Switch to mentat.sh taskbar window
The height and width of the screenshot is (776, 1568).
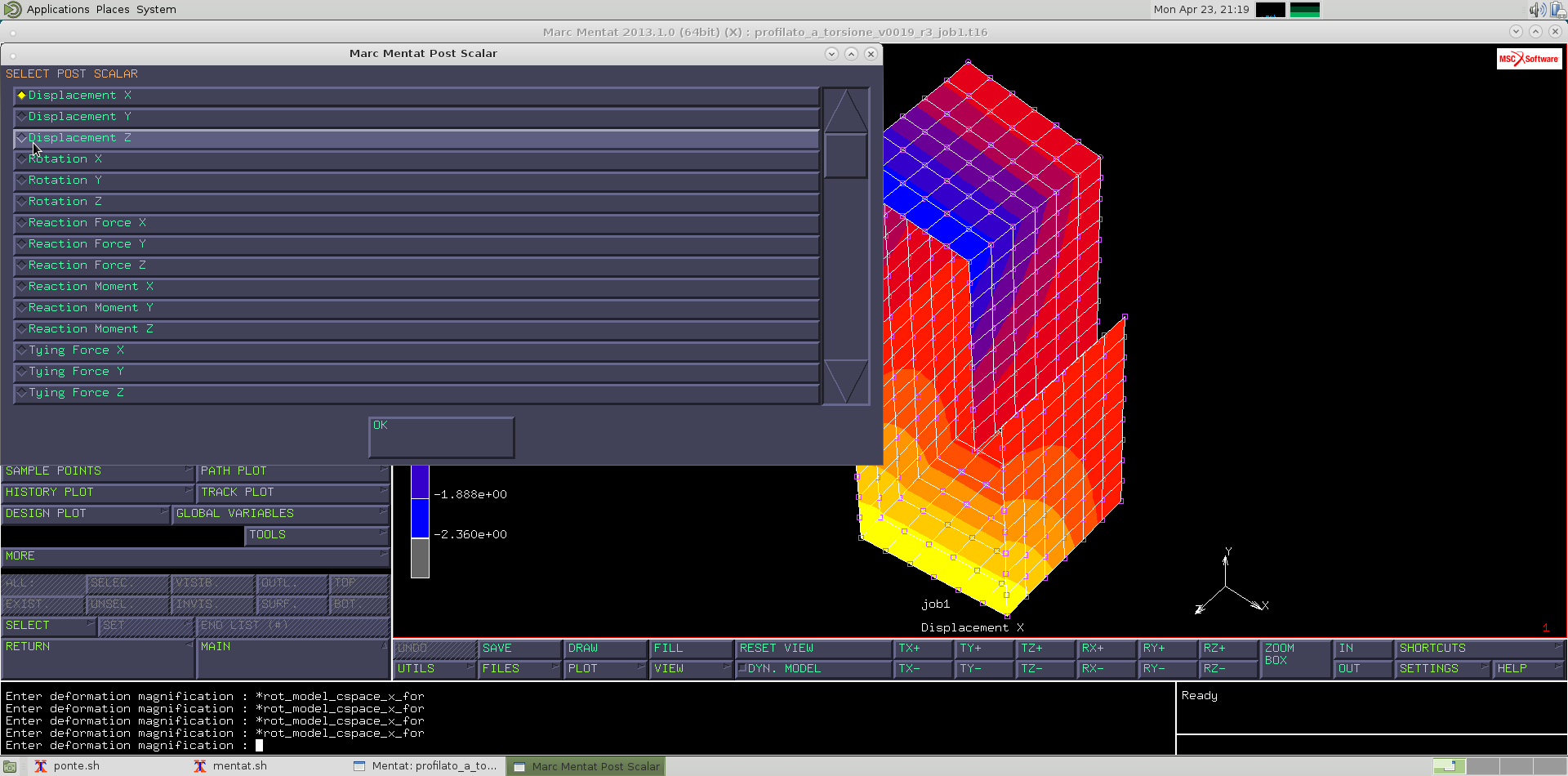click(x=230, y=766)
